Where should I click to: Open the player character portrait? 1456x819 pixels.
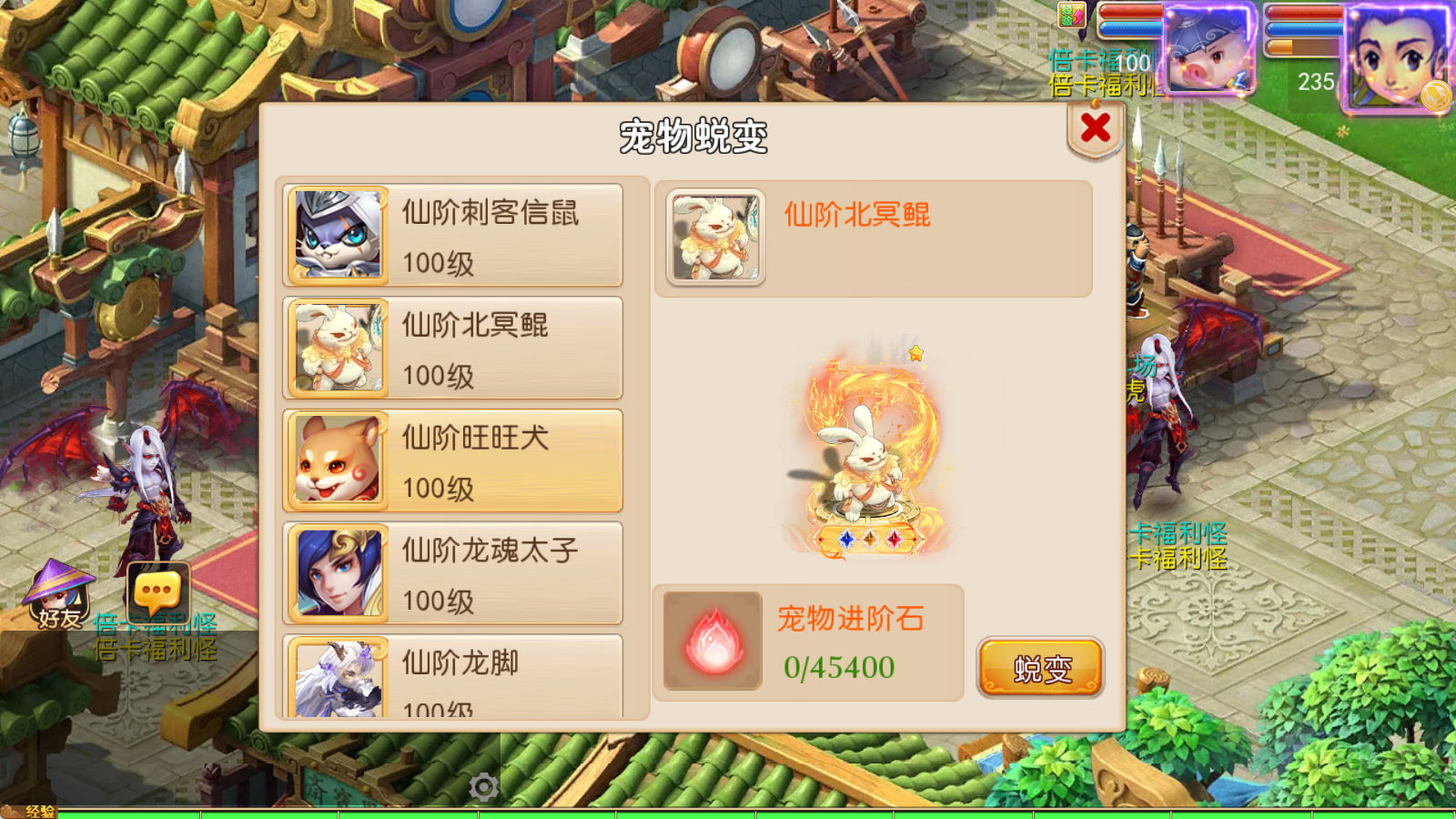coord(1400,56)
